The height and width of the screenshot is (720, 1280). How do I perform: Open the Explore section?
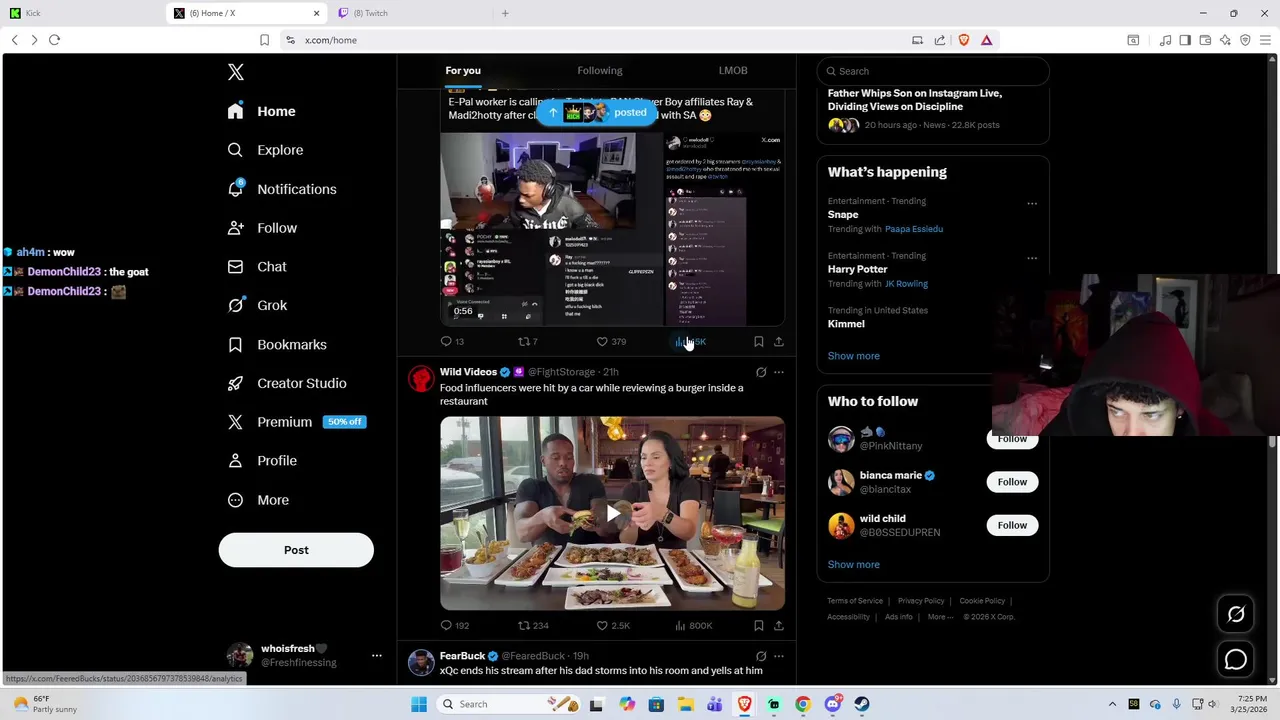click(265, 150)
